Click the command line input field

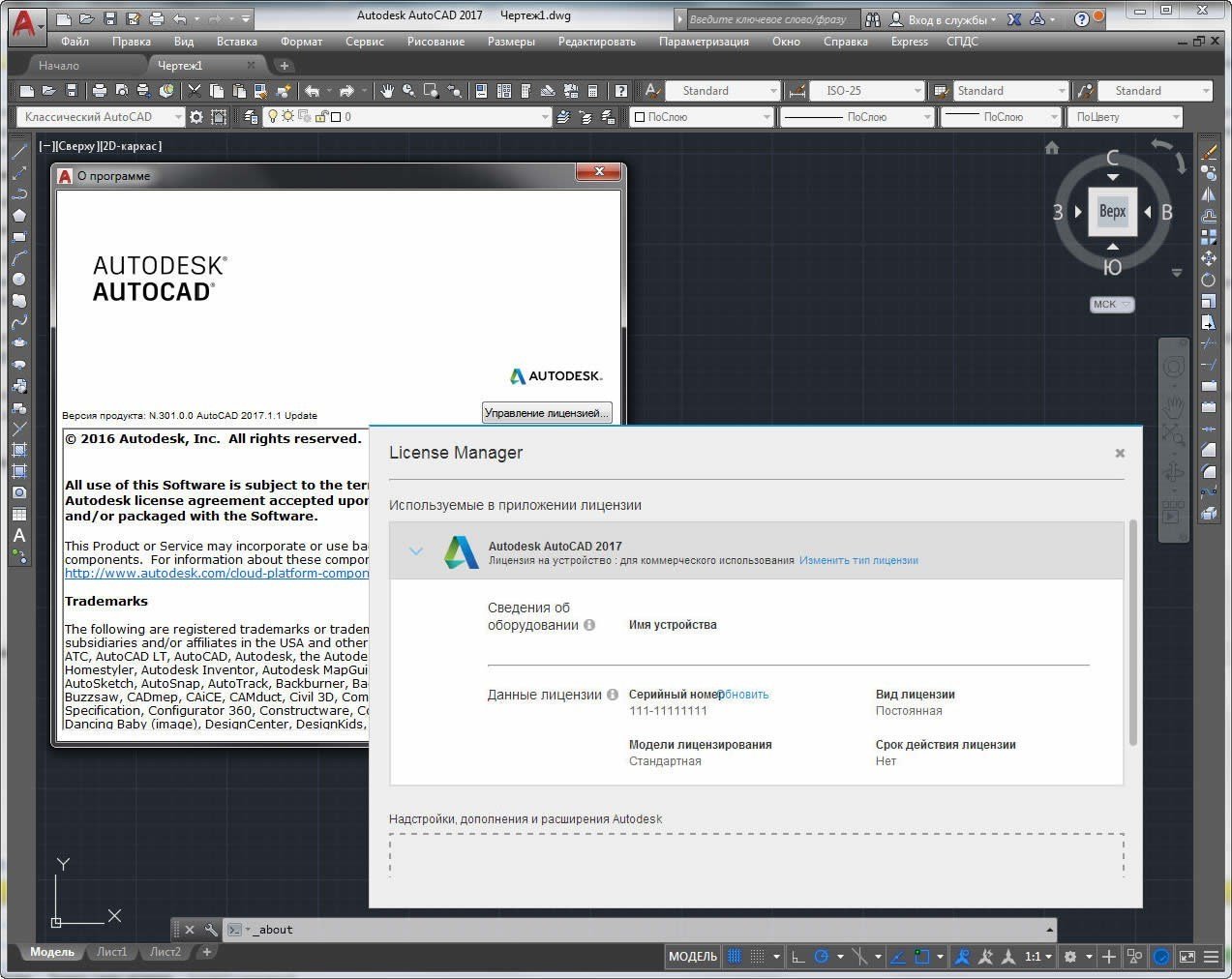point(639,930)
